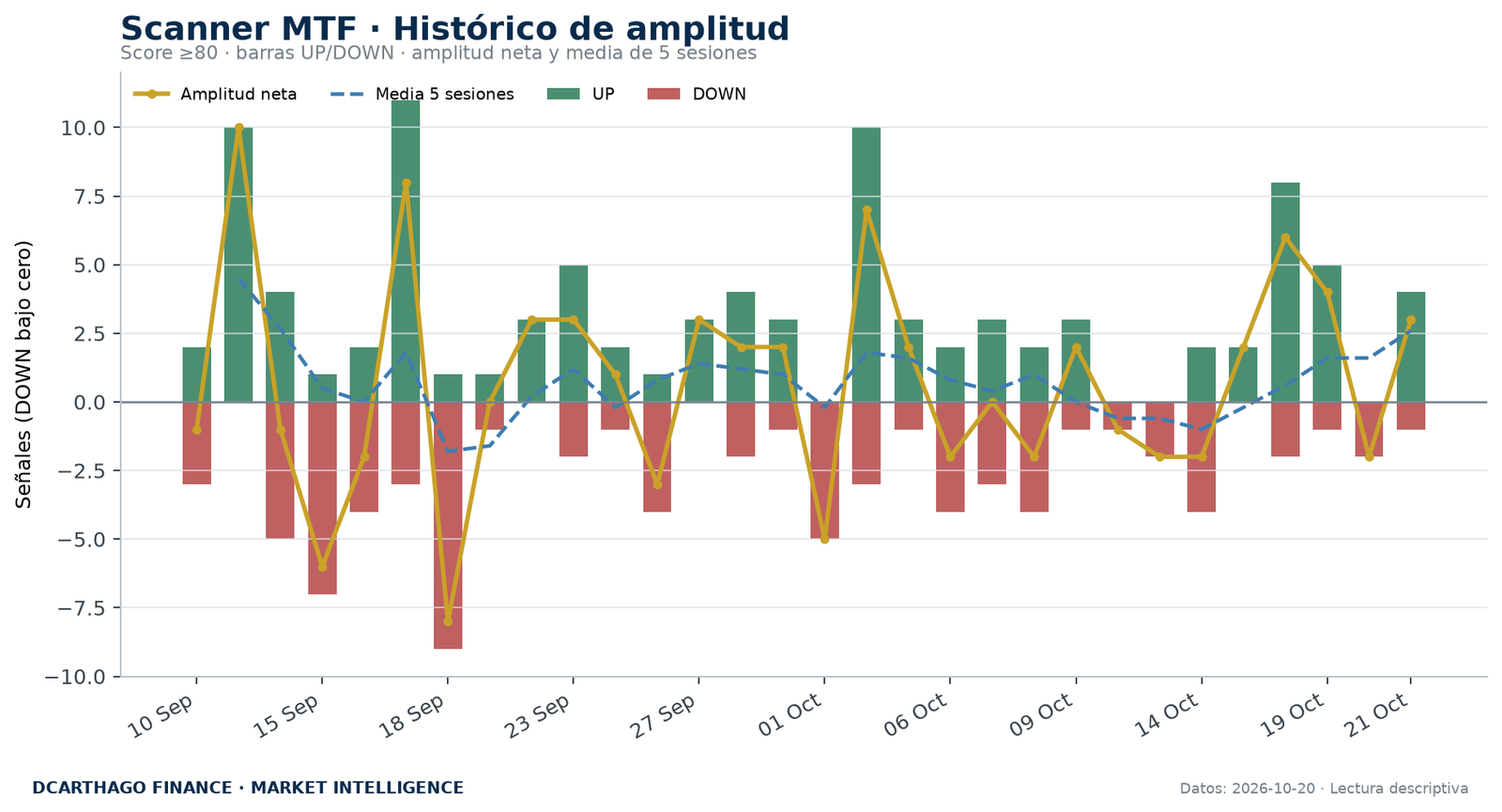Click the 'Amplitud neta' legend entry
1502x812 pixels.
click(x=215, y=94)
